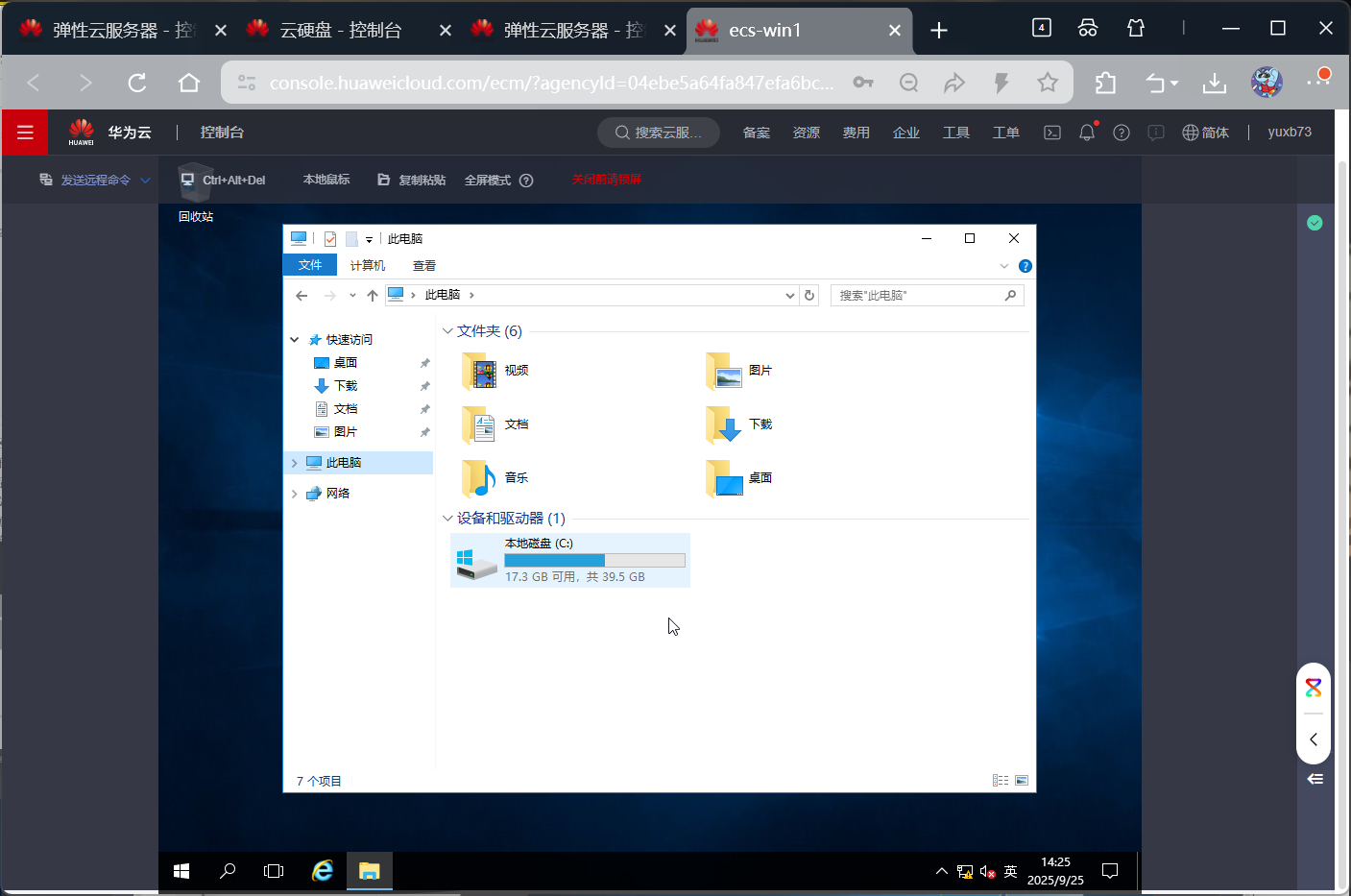Click the Explorer help icon
1351x896 pixels.
pos(1025,266)
